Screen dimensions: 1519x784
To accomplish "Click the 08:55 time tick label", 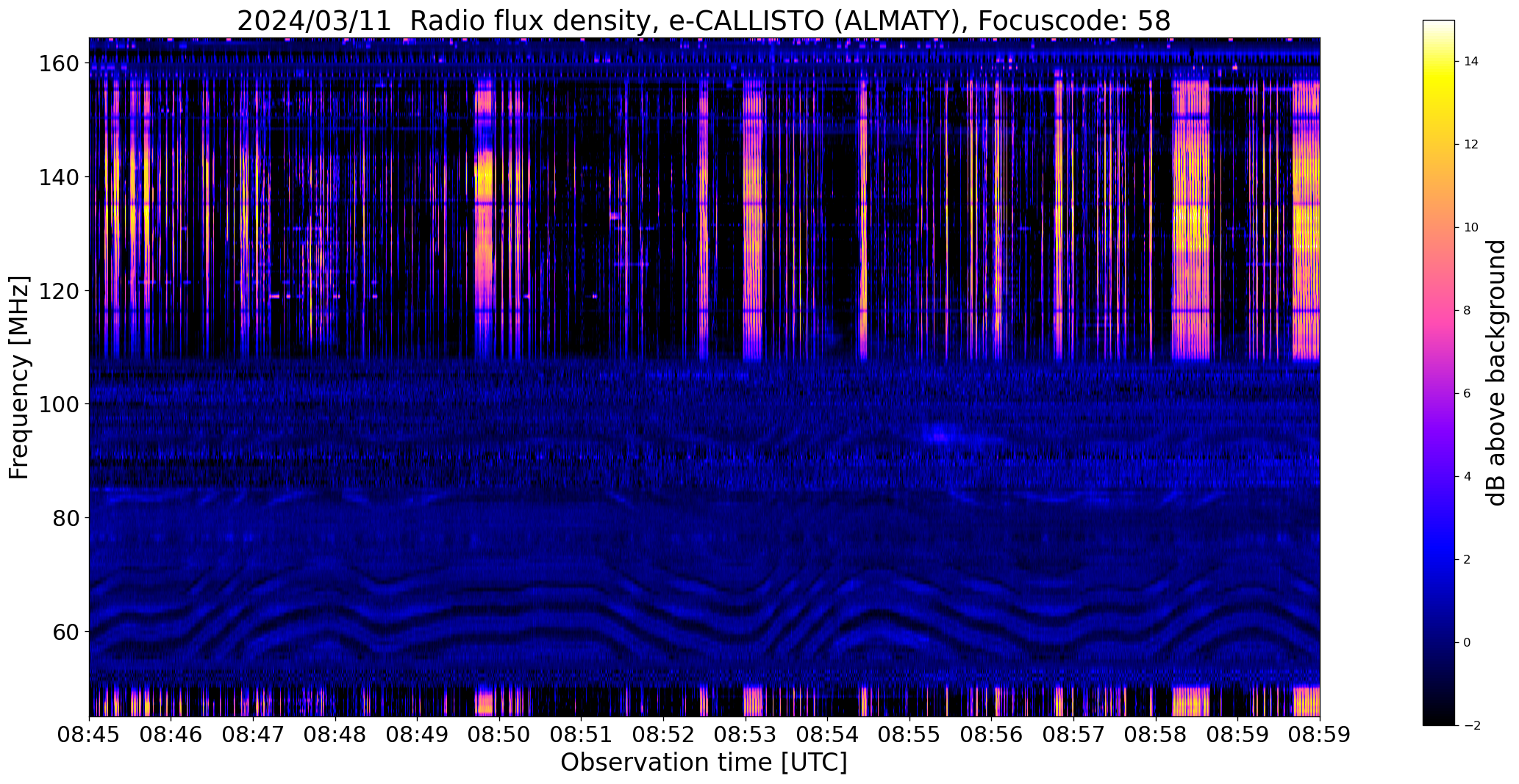I will tap(909, 736).
